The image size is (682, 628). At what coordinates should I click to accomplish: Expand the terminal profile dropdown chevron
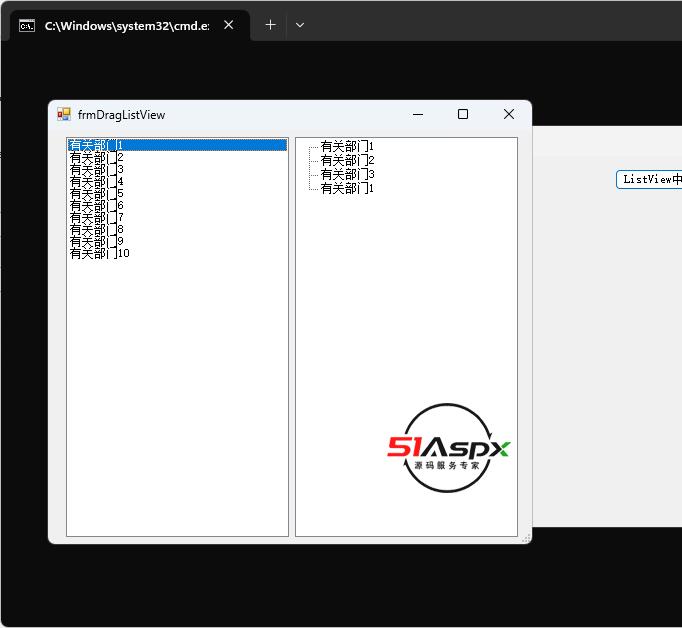coord(299,25)
